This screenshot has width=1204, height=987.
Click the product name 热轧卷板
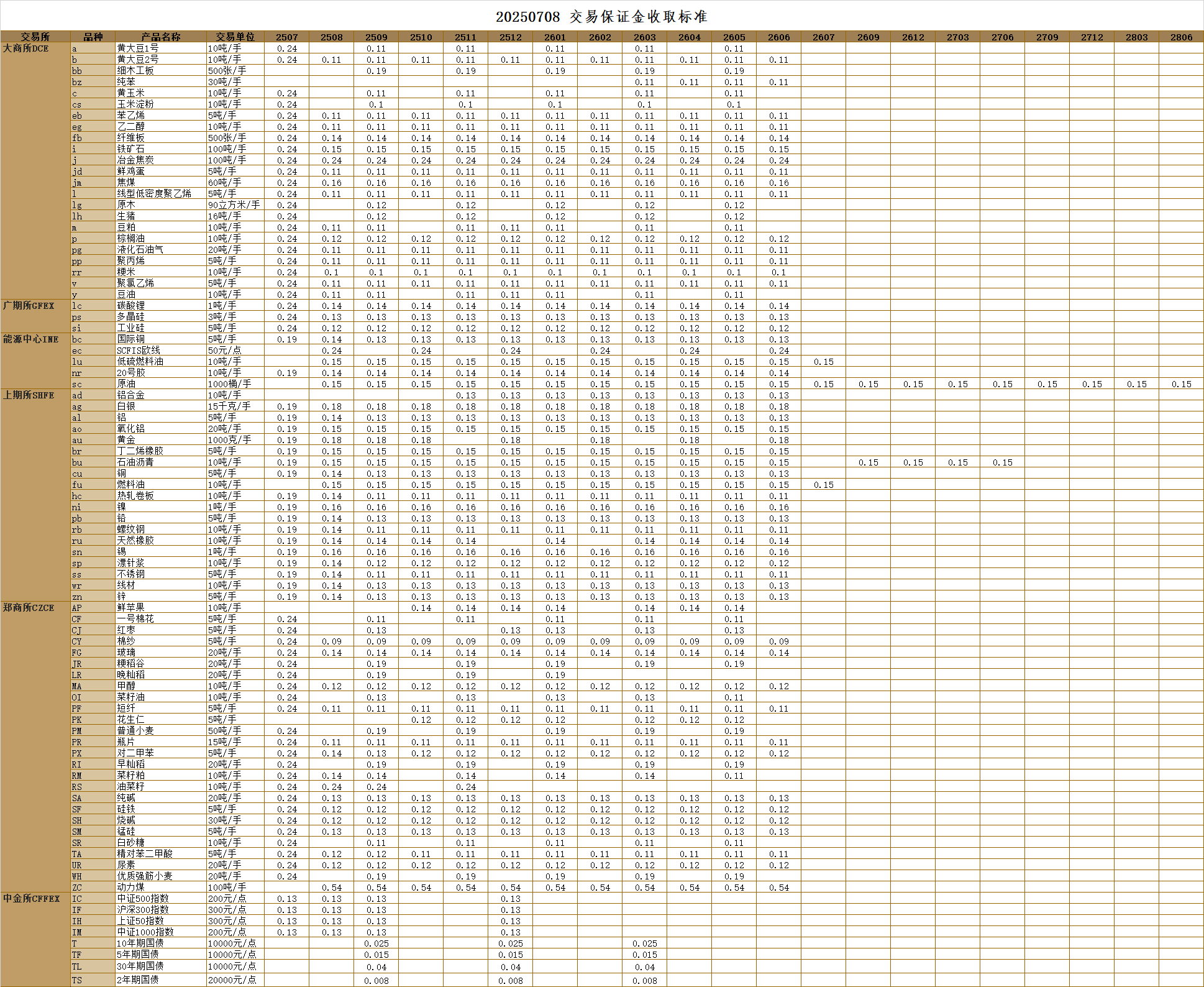[x=135, y=496]
